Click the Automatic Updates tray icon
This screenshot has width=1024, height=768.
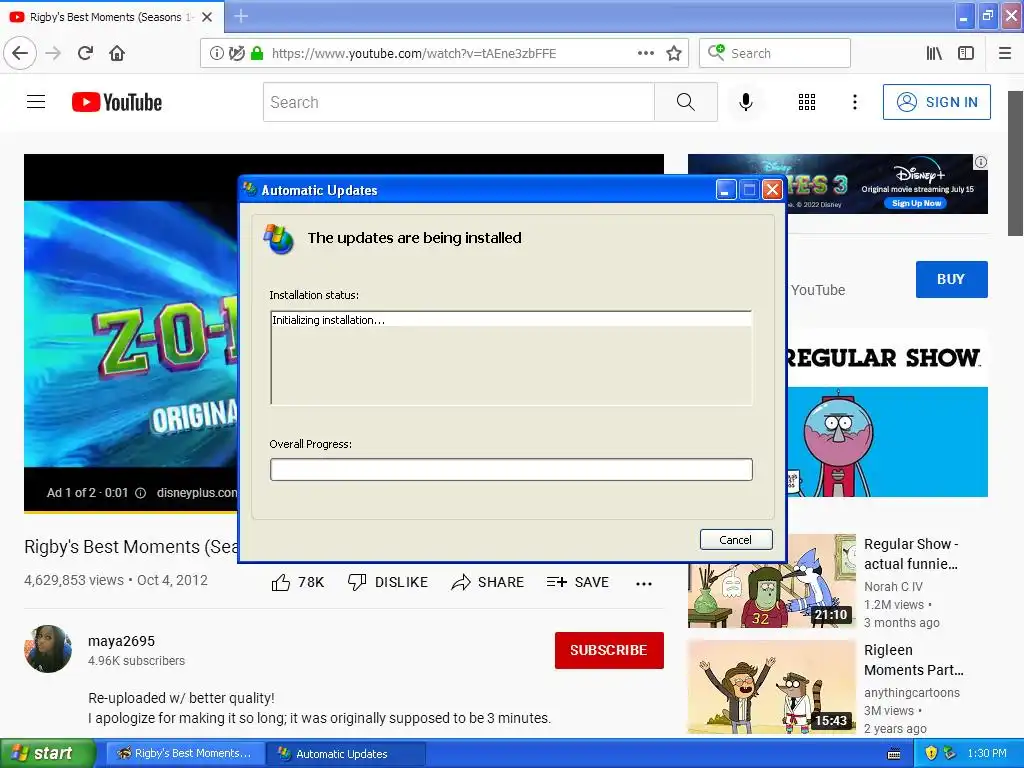[950, 754]
